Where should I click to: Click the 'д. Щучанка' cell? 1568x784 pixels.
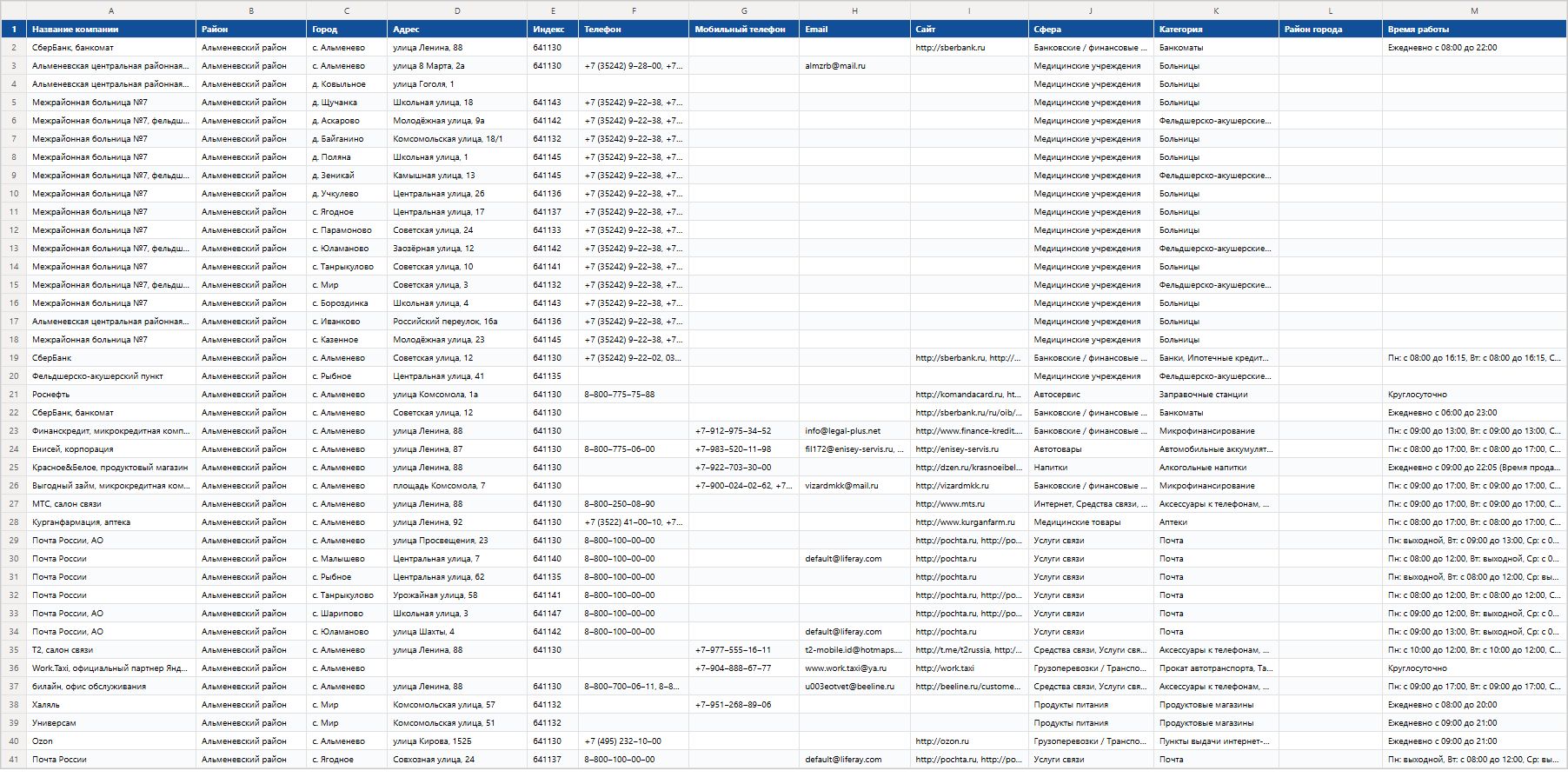coord(347,103)
